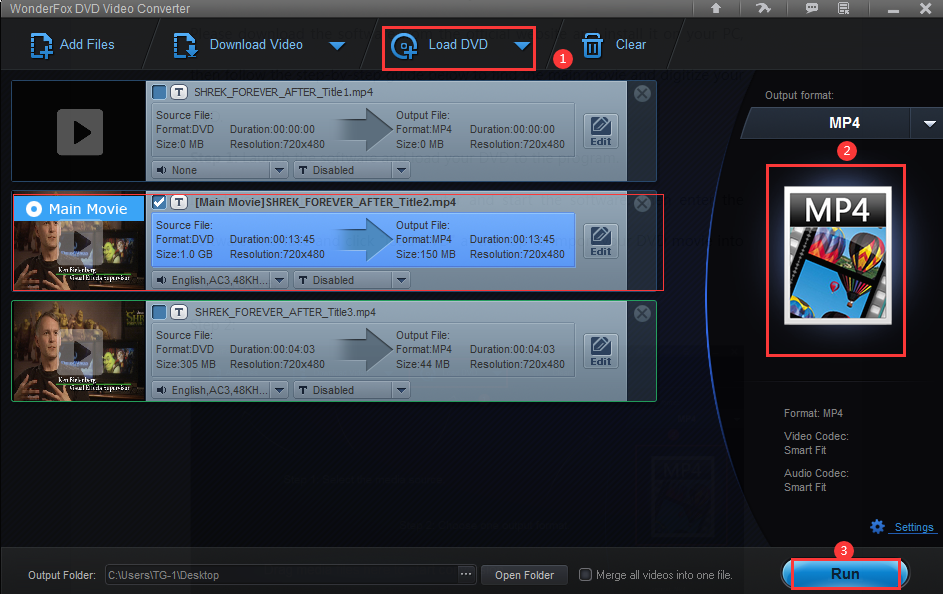Open Title3 subtitle Disabled dropdown
Image resolution: width=943 pixels, height=594 pixels.
352,390
